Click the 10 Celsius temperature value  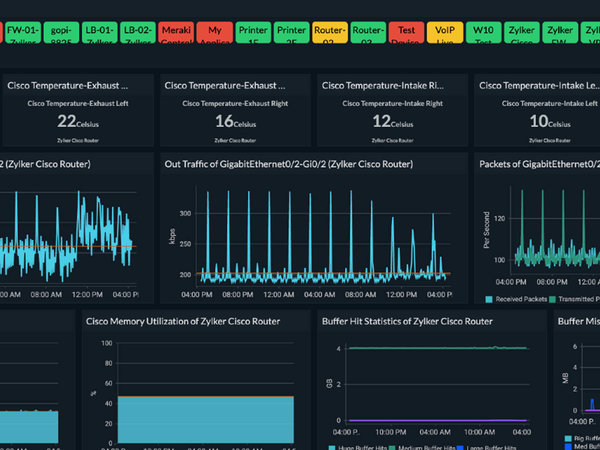click(550, 121)
